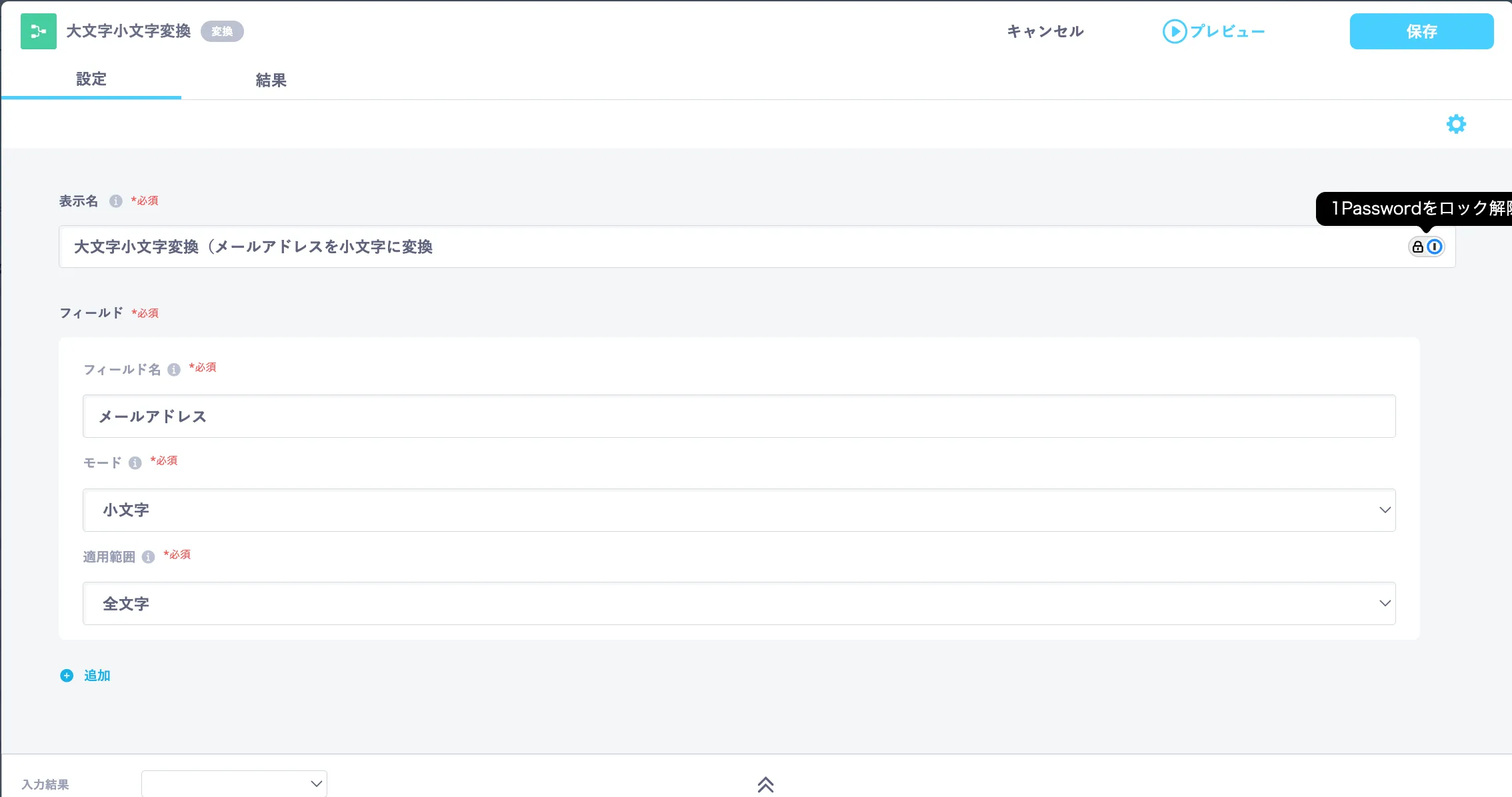Image resolution: width=1512 pixels, height=797 pixels.
Task: Open the 適用範囲 dropdown showing 全文字
Action: coord(739,604)
